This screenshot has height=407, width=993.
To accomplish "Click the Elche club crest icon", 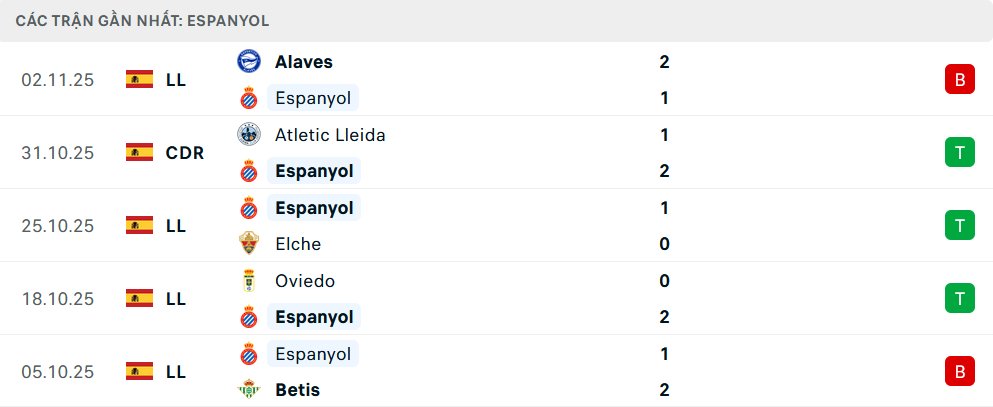I will click(x=248, y=244).
